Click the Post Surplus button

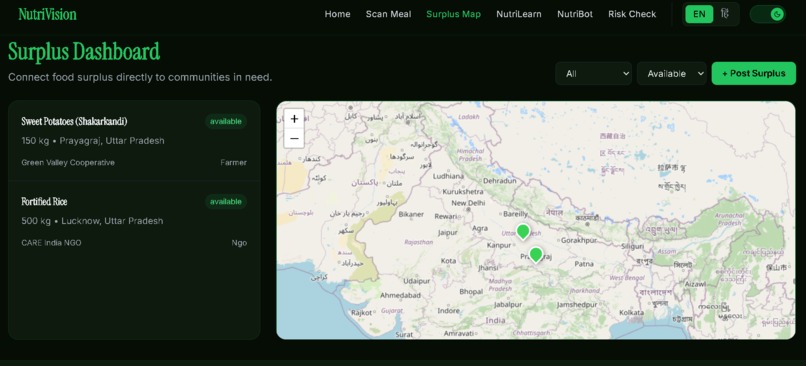coord(754,74)
